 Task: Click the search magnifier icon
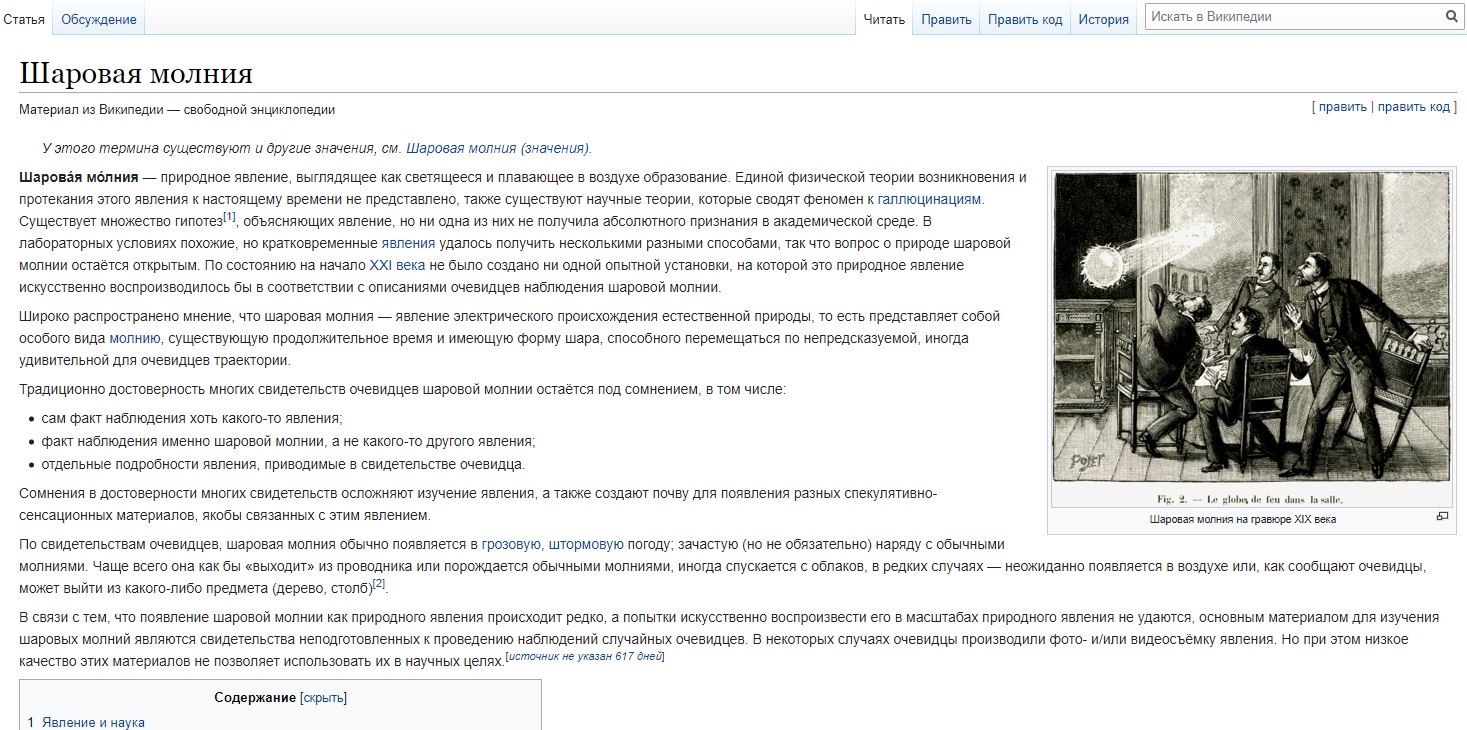tap(1451, 16)
